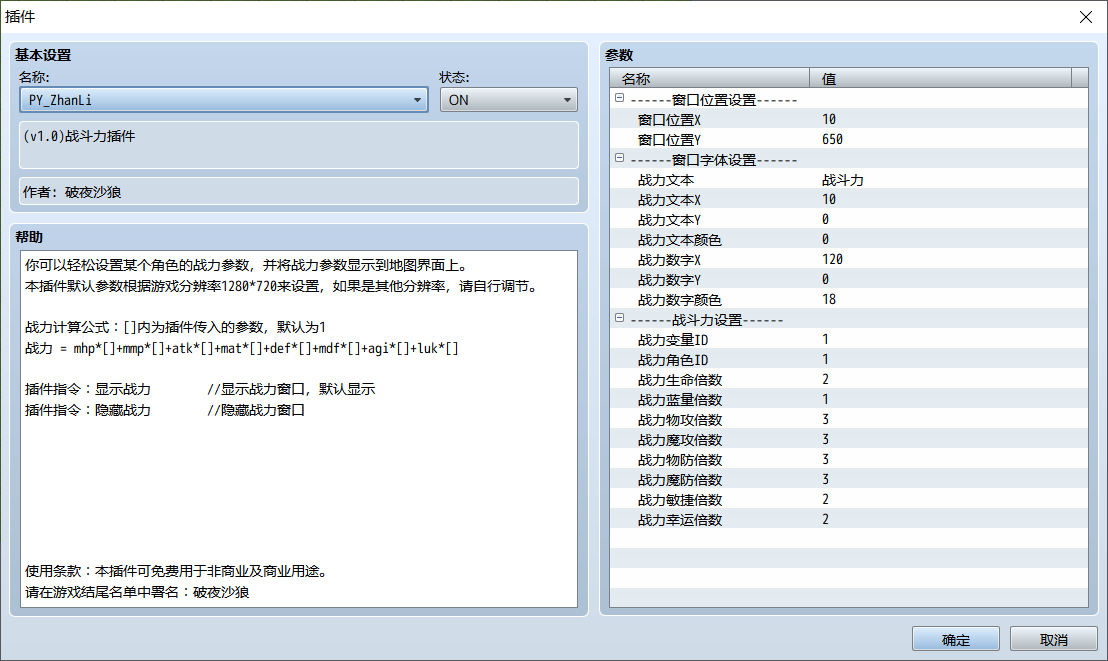Select the 战力数字Y parameter row
Screen dimensions: 1108x661
(849, 279)
